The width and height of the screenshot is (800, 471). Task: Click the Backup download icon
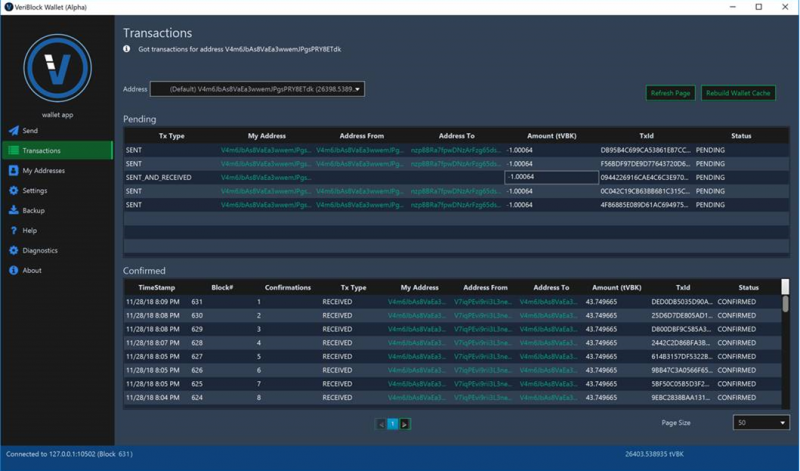pos(14,210)
